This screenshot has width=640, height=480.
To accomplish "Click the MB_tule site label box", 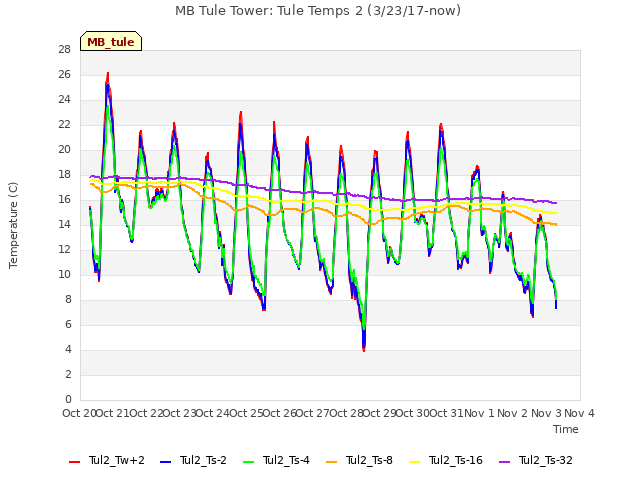I will pyautogui.click(x=111, y=41).
